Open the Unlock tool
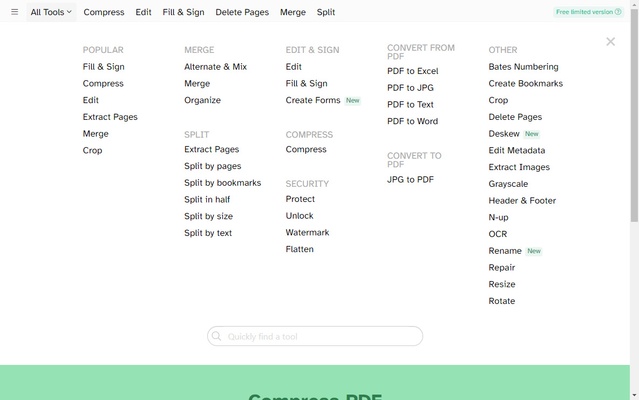Screen dimensions: 639x400 point(299,216)
